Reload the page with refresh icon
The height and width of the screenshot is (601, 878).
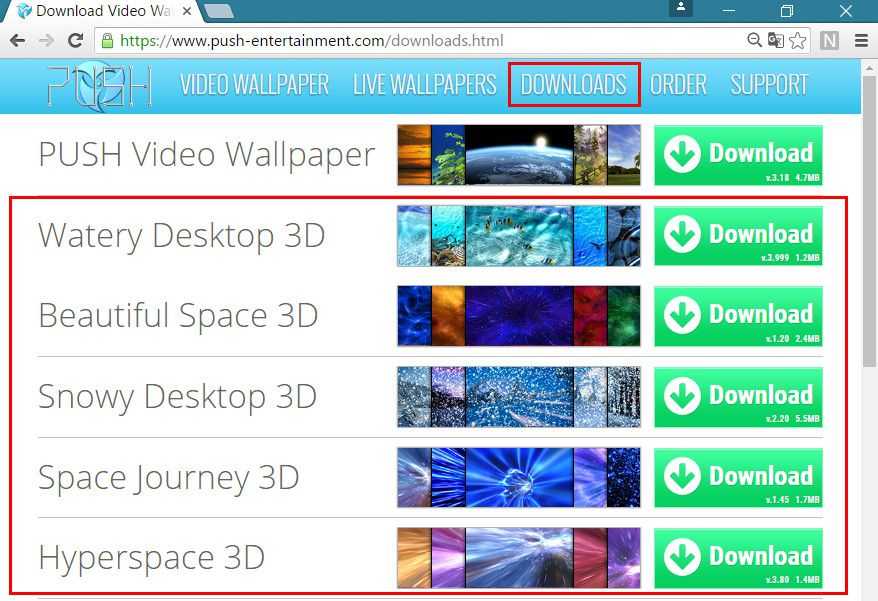click(x=75, y=41)
